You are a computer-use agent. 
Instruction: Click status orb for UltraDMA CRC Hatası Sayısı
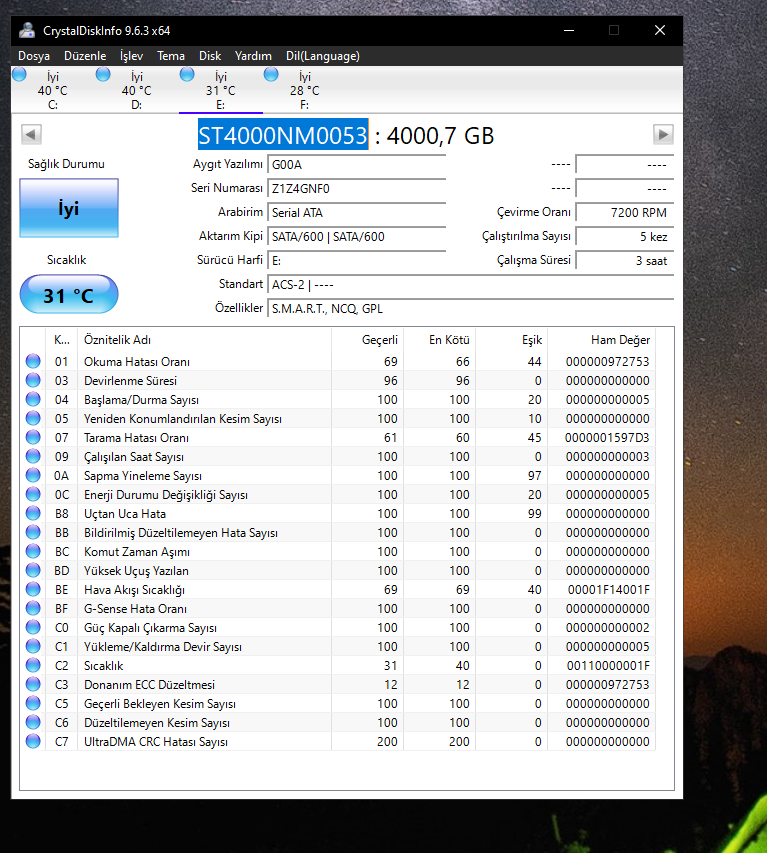(x=33, y=741)
